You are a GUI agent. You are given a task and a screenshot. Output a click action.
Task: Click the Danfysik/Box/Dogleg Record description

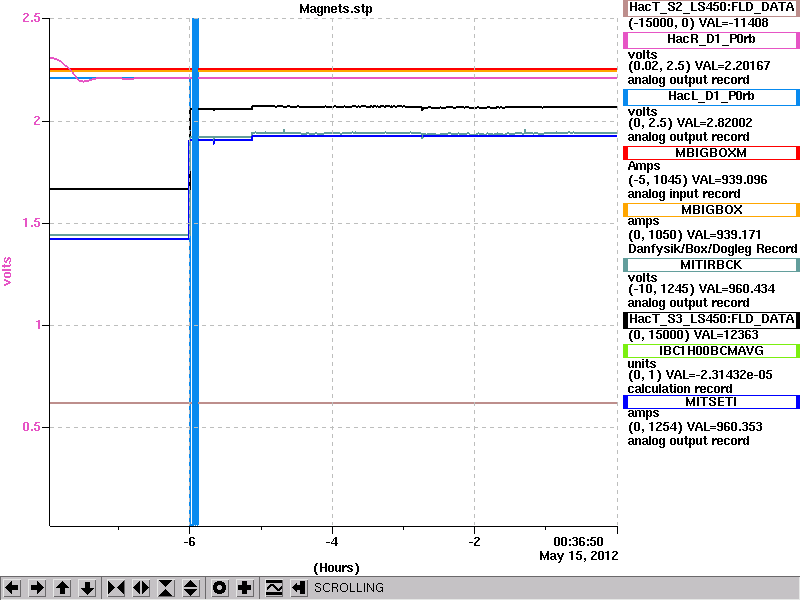712,249
